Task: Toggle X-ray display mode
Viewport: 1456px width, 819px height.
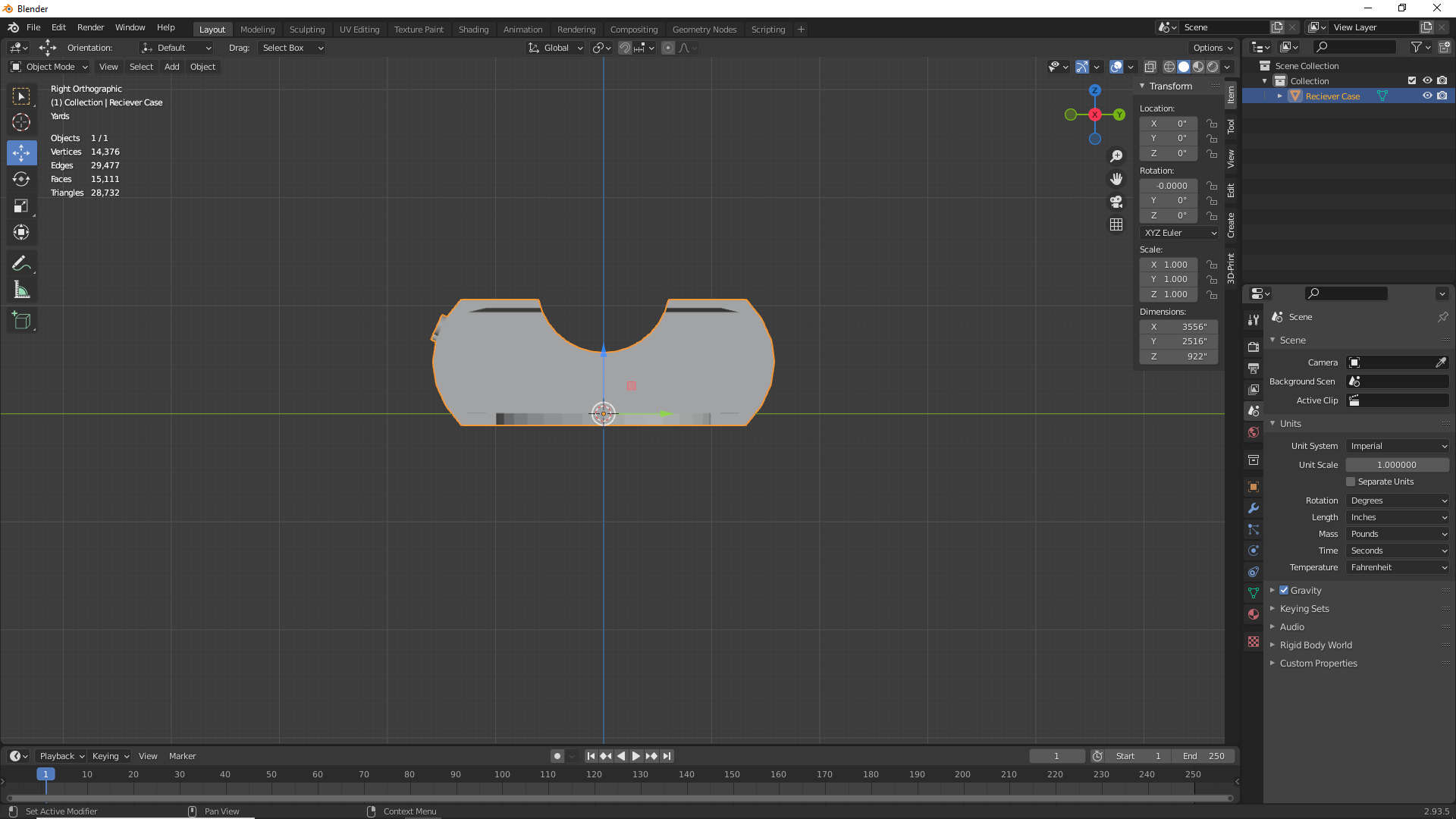Action: coord(1150,67)
